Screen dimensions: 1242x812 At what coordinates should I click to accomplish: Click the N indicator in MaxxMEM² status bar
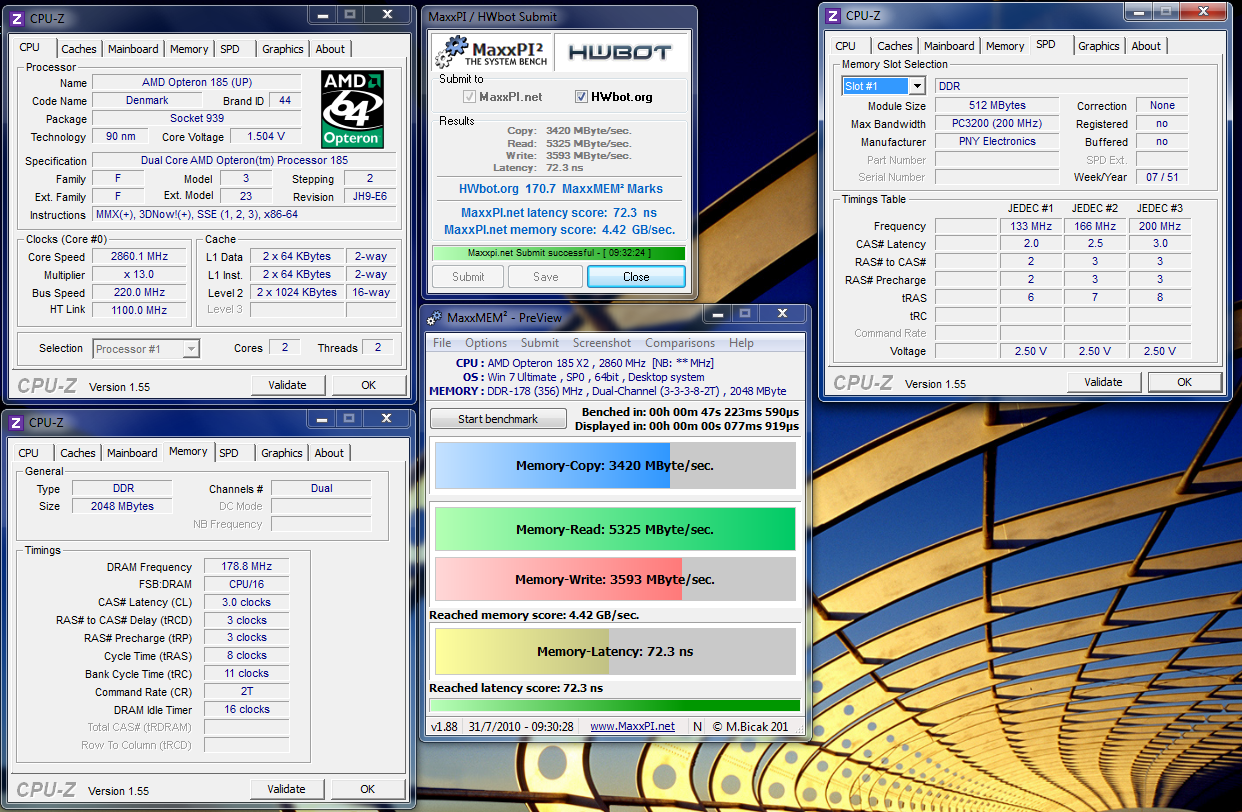coord(697,726)
